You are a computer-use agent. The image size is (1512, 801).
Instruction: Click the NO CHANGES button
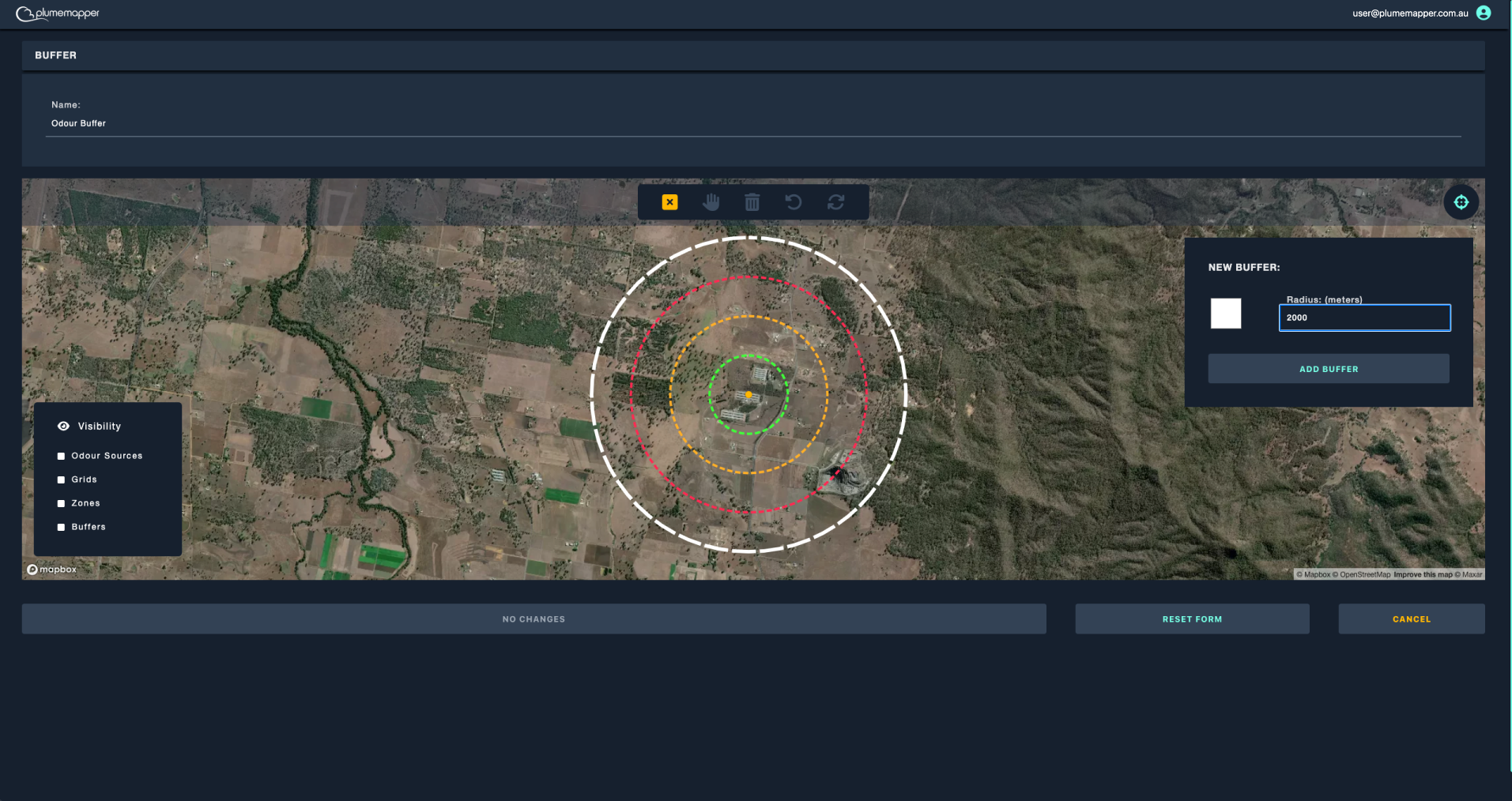click(x=534, y=619)
